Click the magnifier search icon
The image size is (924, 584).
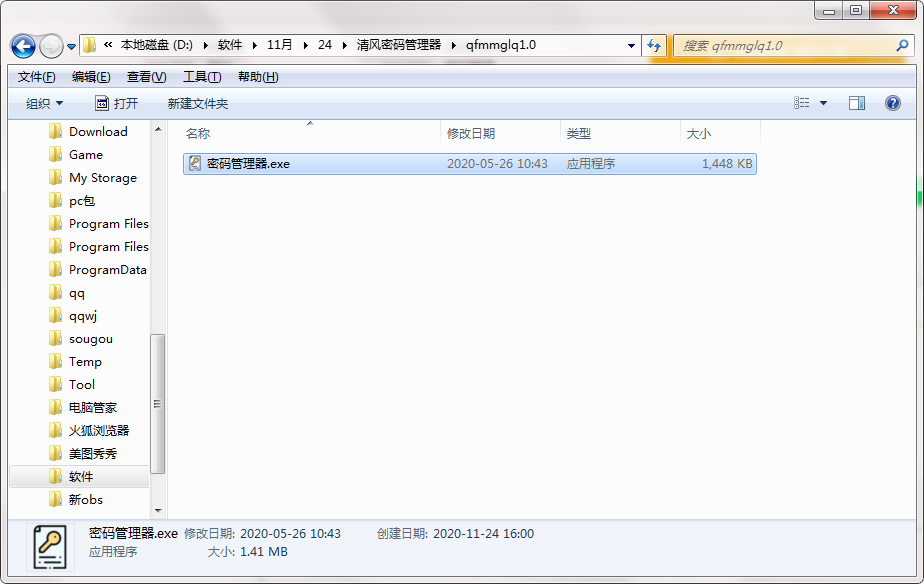pyautogui.click(x=902, y=45)
